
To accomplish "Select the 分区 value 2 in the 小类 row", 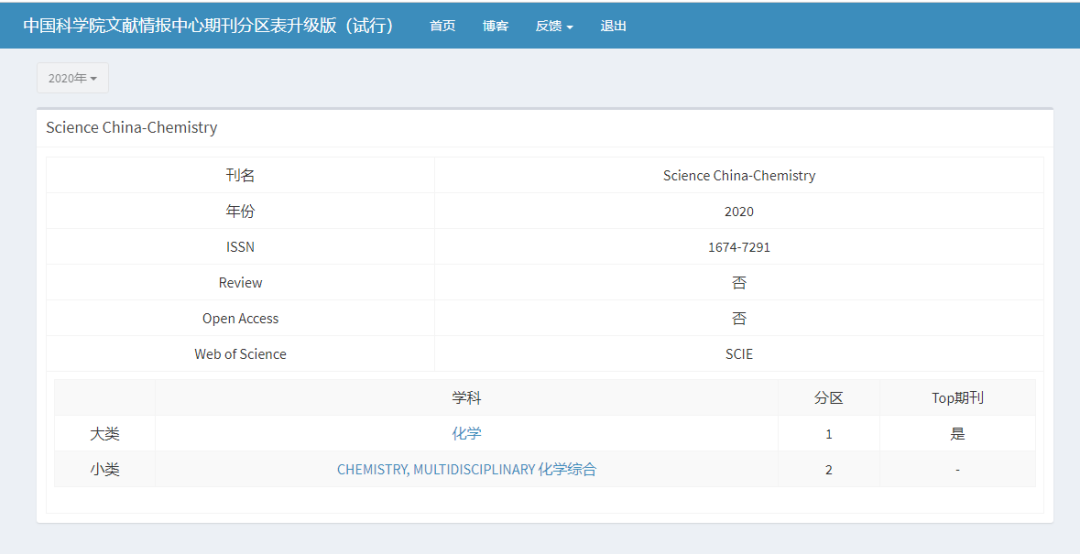I will pyautogui.click(x=829, y=470).
